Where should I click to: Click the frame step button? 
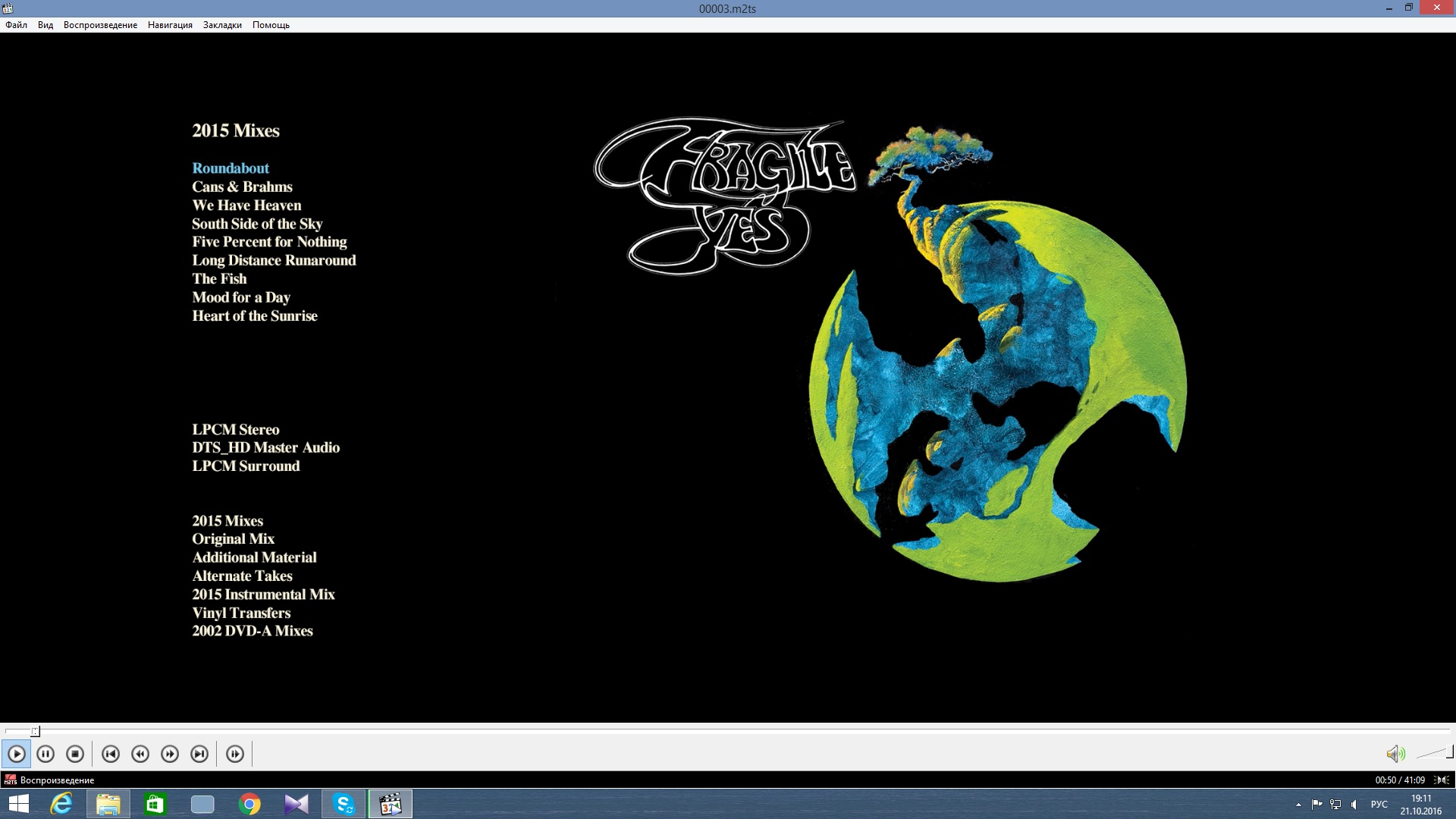pos(235,754)
